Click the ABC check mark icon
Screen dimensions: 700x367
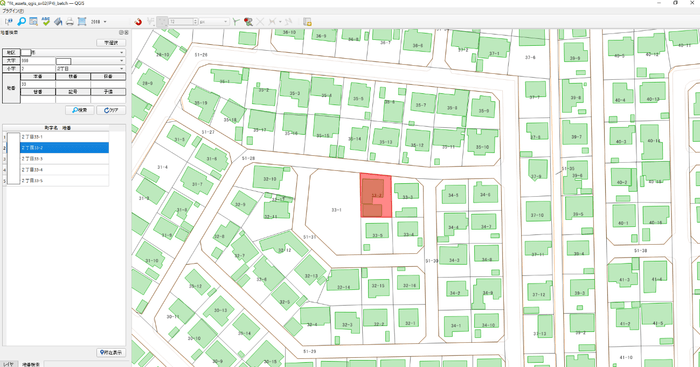(46, 21)
